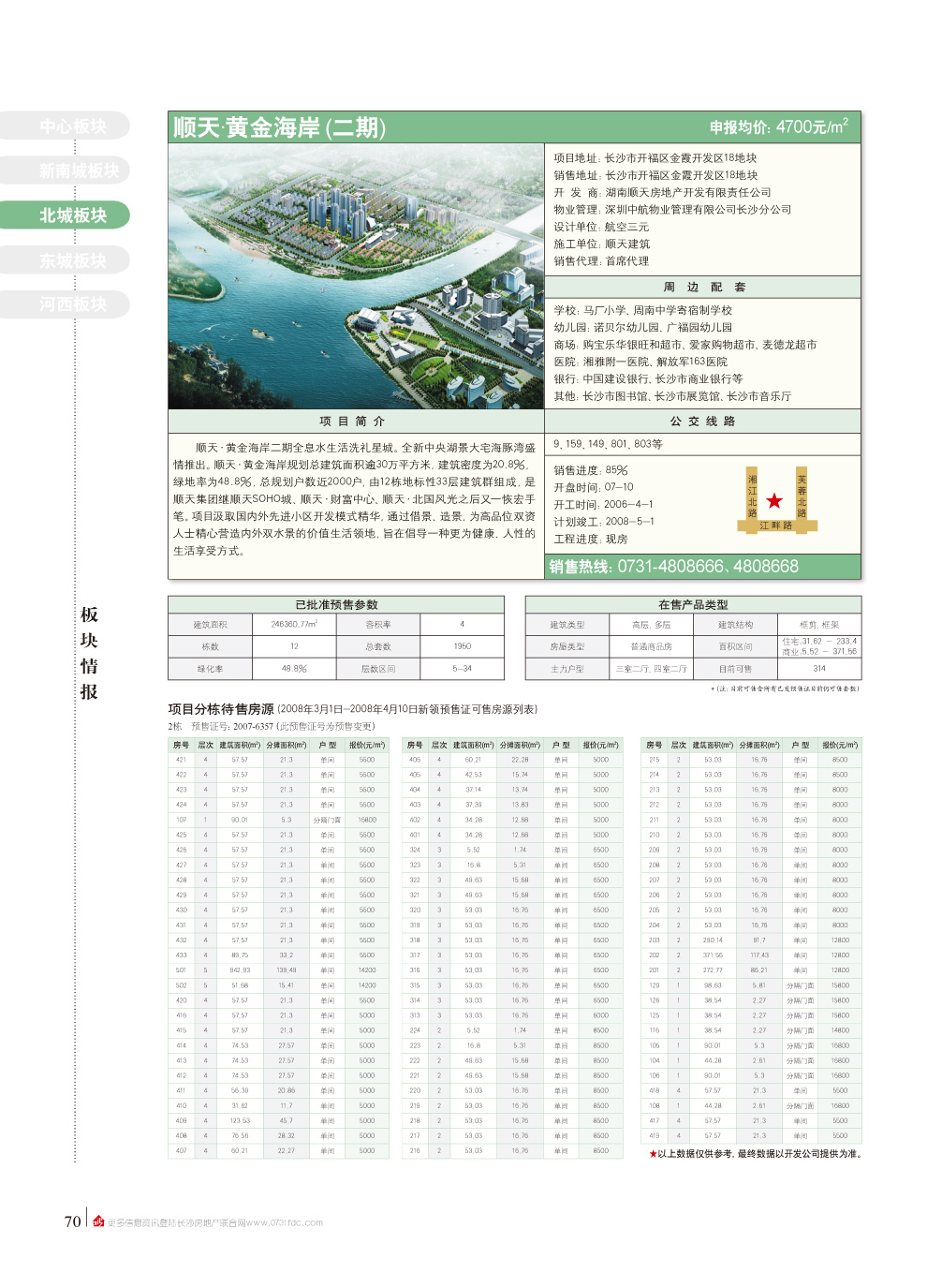
Task: Click the 商场 line with 麦德龙超市
Action: pyautogui.click(x=684, y=345)
